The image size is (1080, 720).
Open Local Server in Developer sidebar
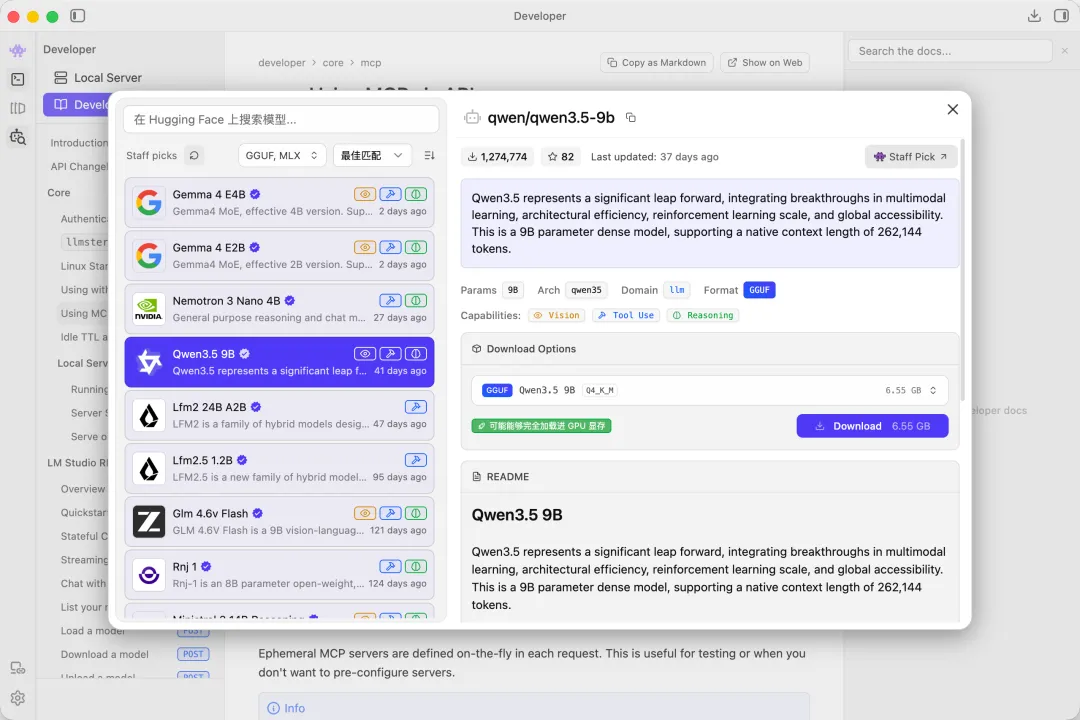(x=98, y=78)
